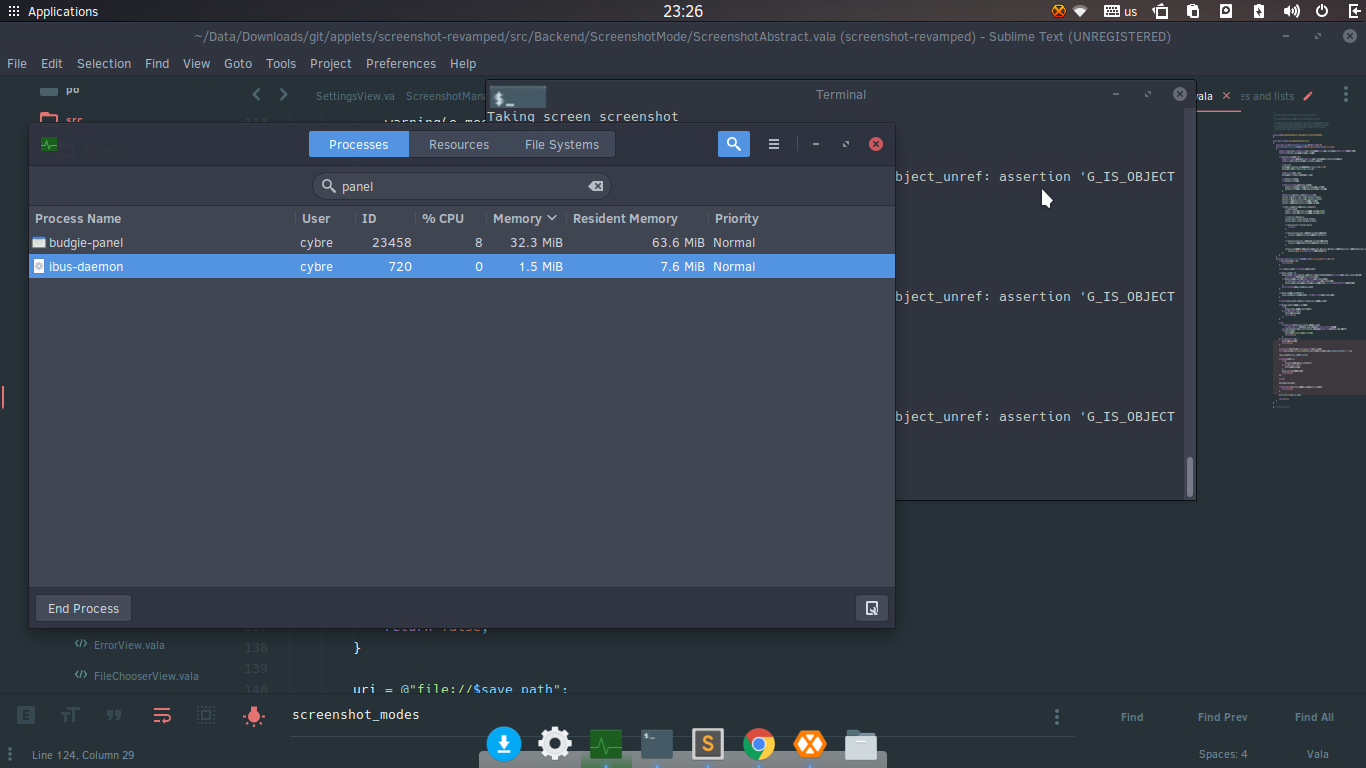This screenshot has height=768, width=1366.
Task: Click terminal window vertical scrollbar
Action: point(1189,477)
